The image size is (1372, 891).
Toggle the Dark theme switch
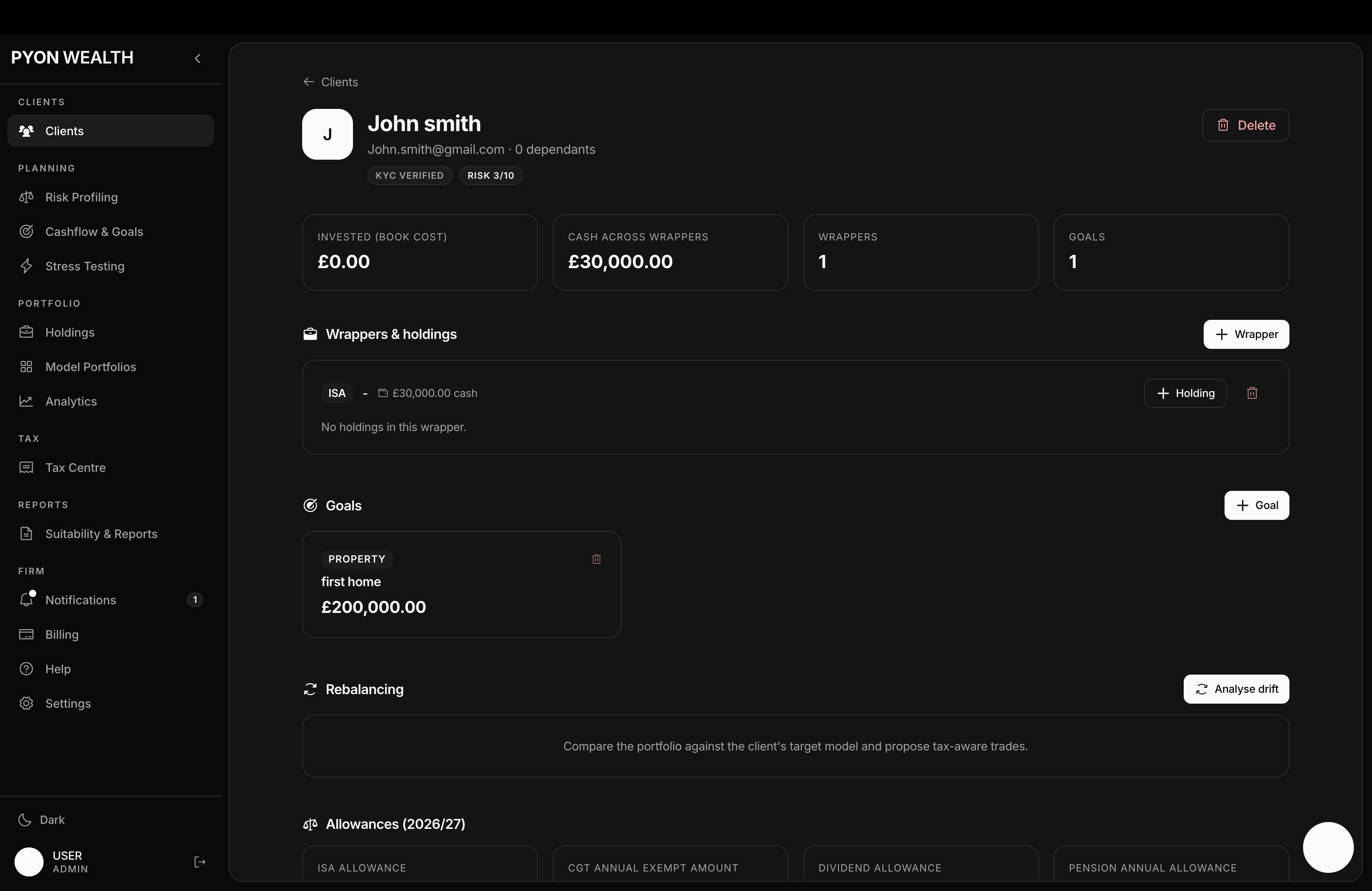pos(41,819)
